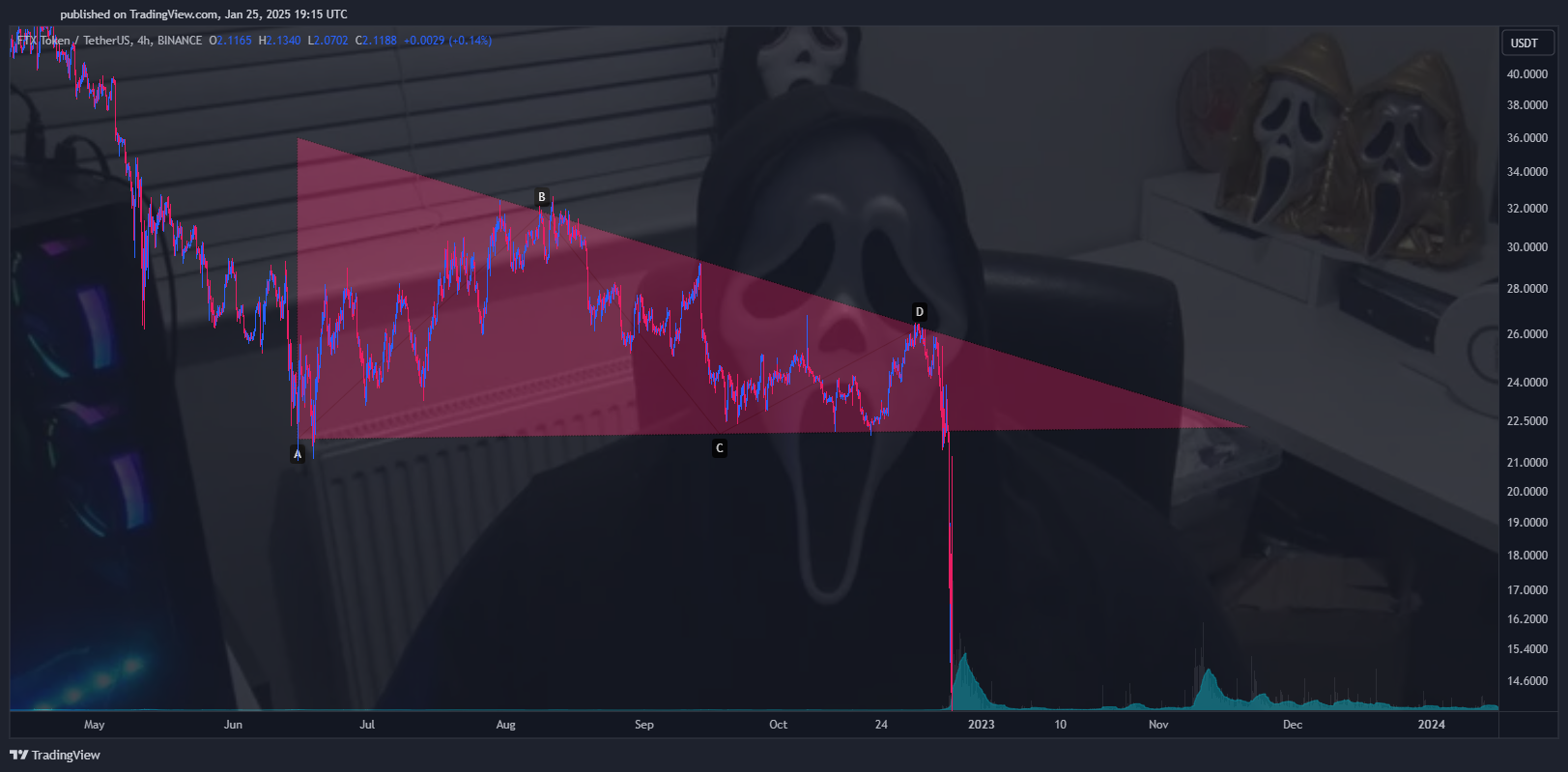1568x772 pixels.
Task: Click the Jul label on time axis
Action: [x=367, y=725]
